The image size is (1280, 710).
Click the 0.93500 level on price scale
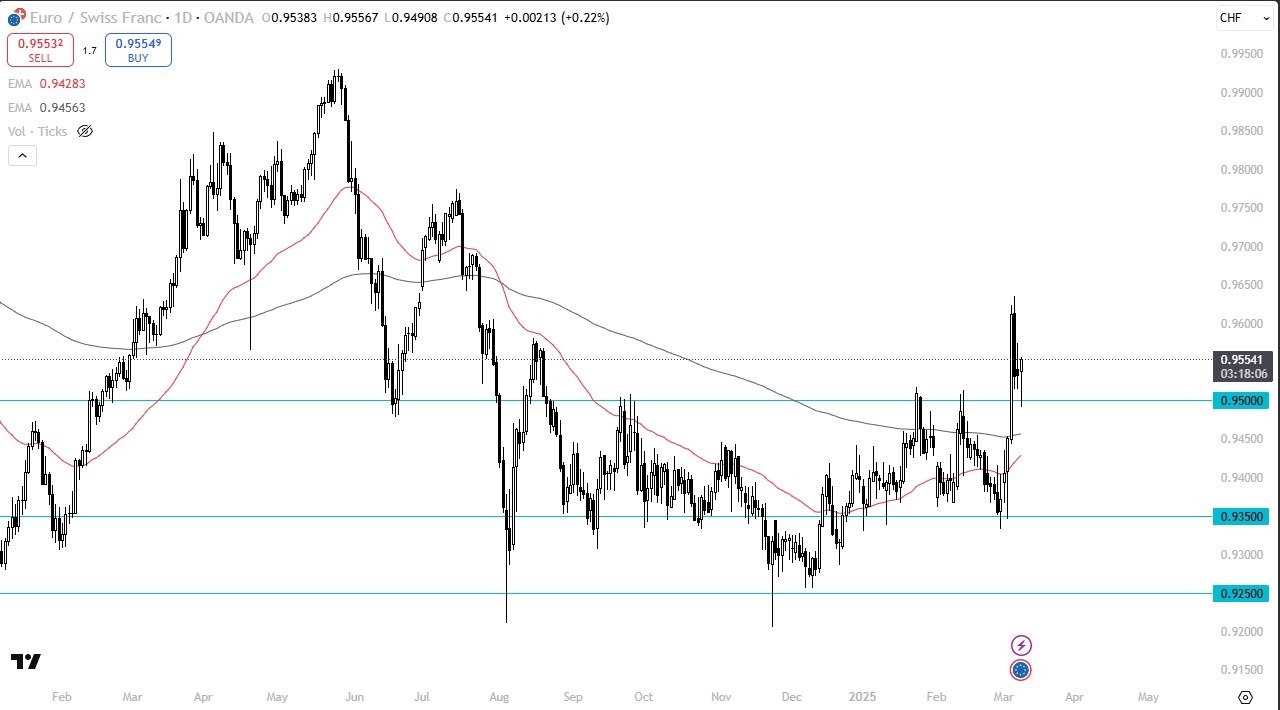[1244, 516]
